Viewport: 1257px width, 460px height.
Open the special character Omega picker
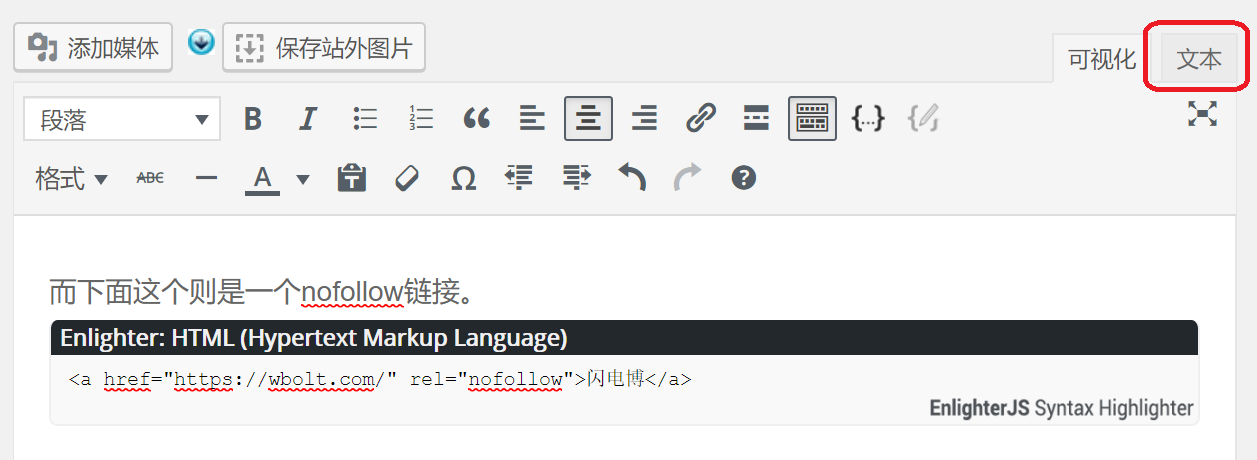click(x=463, y=179)
